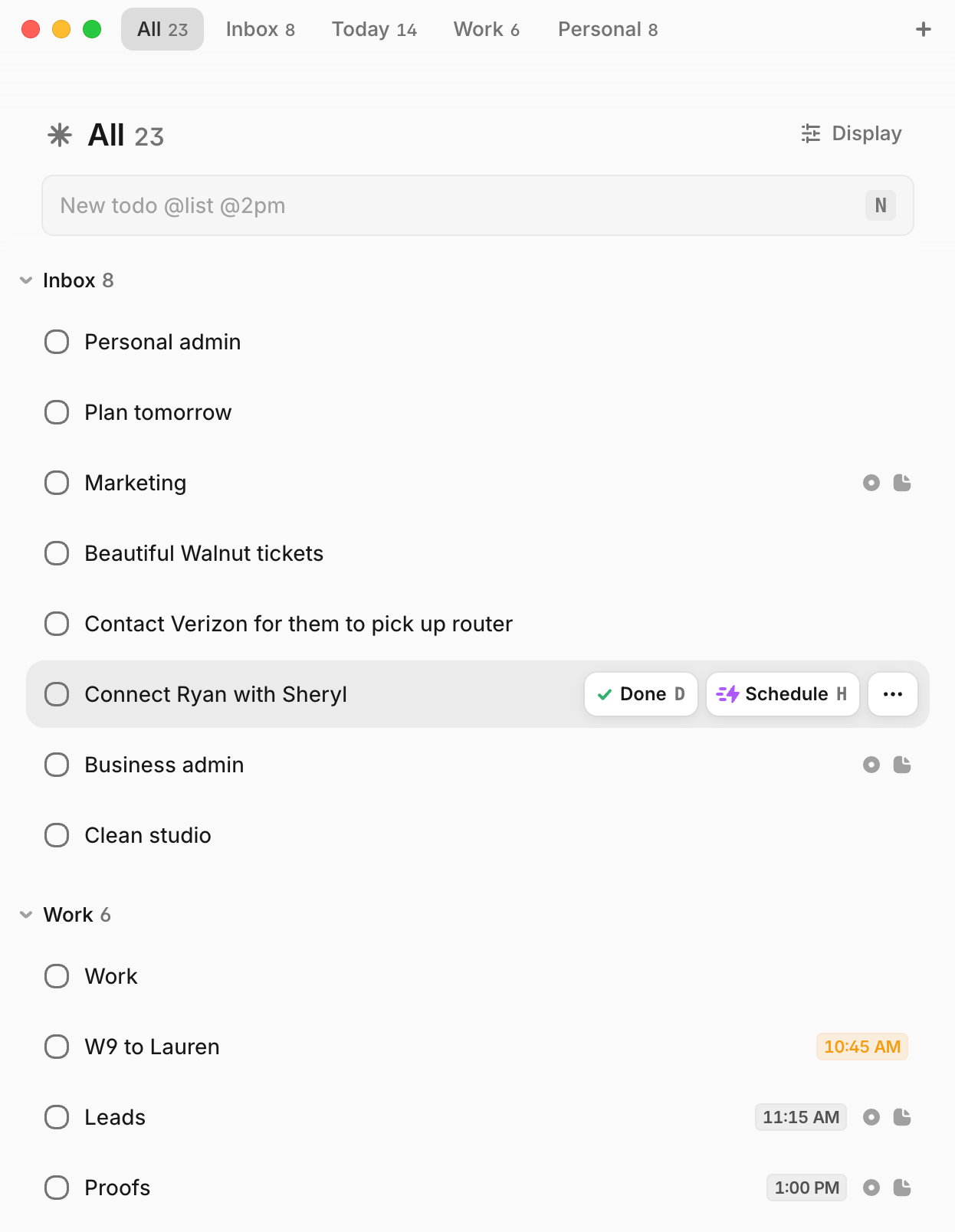Focus the New todo input field
The height and width of the screenshot is (1232, 955).
(x=477, y=205)
